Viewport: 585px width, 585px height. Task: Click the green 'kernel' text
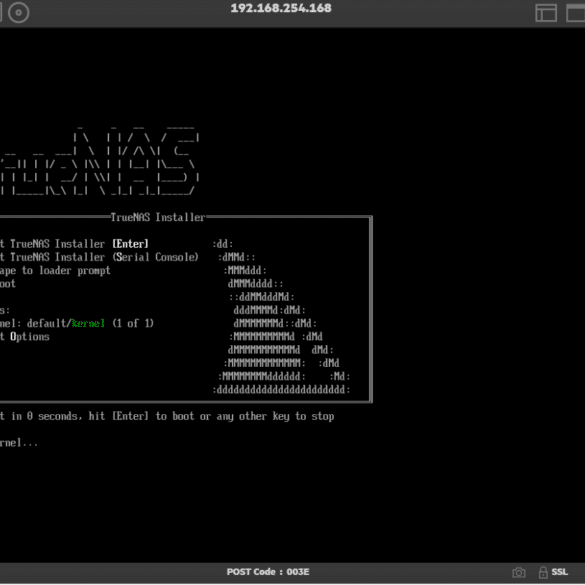pos(88,323)
